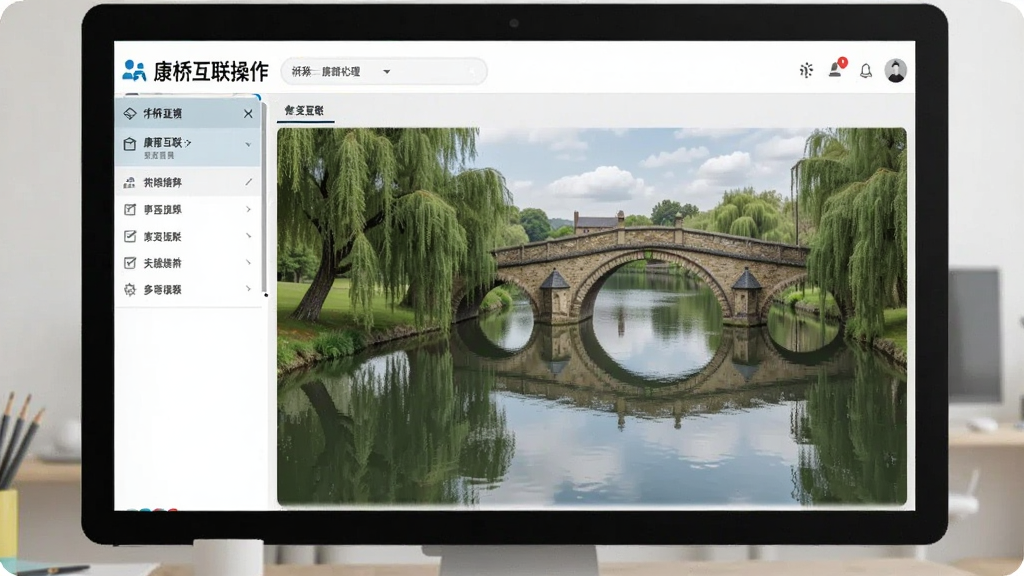Click the team people icon in the sidebar
This screenshot has height=576, width=1024.
pos(130,183)
